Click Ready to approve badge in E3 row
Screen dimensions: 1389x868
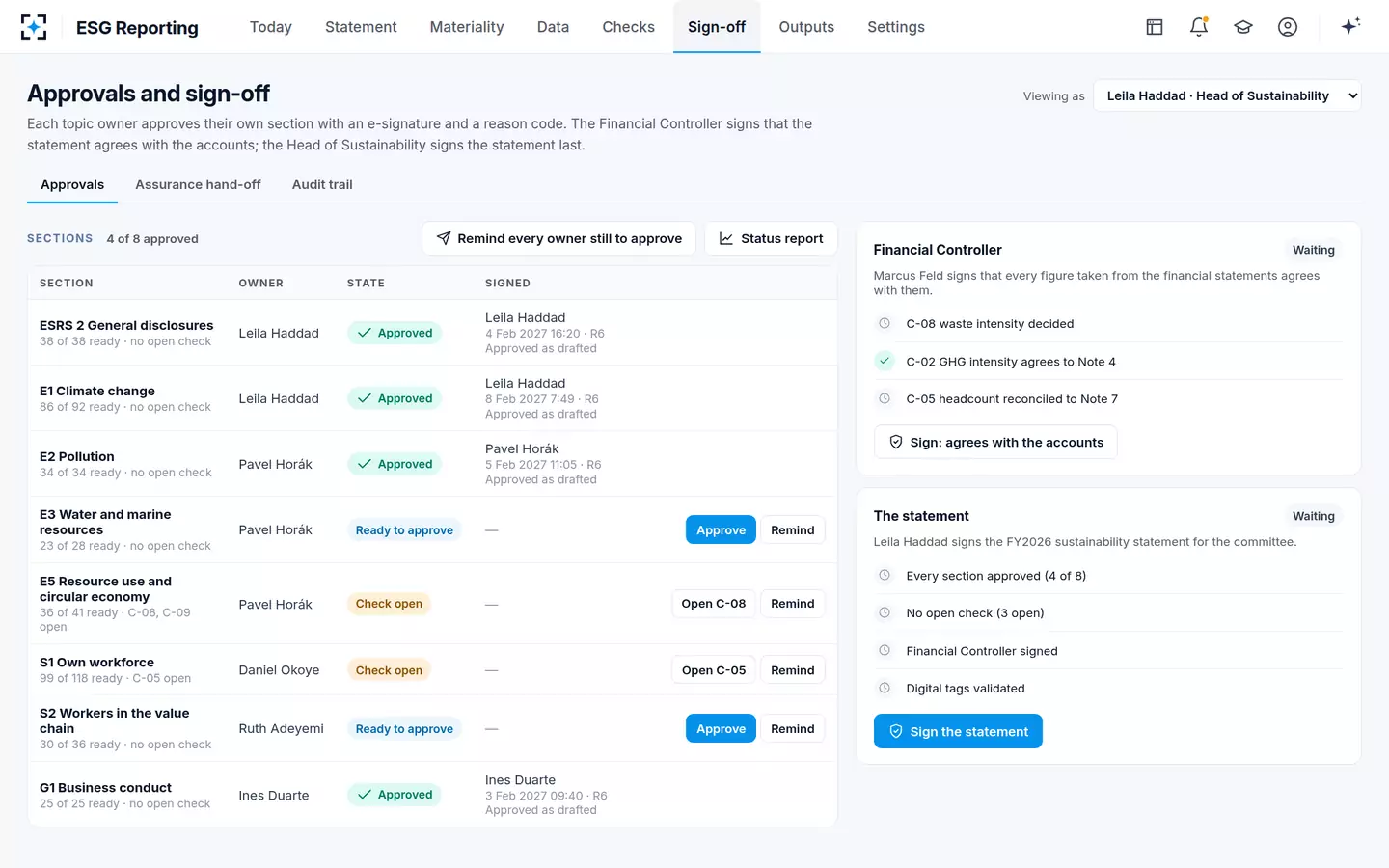(404, 529)
